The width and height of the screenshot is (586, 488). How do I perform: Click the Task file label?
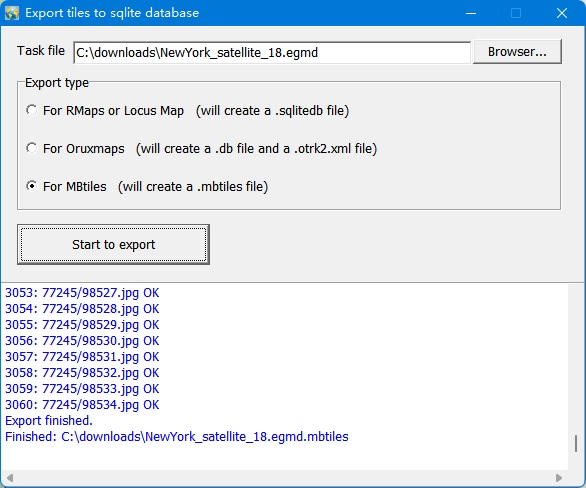(41, 50)
